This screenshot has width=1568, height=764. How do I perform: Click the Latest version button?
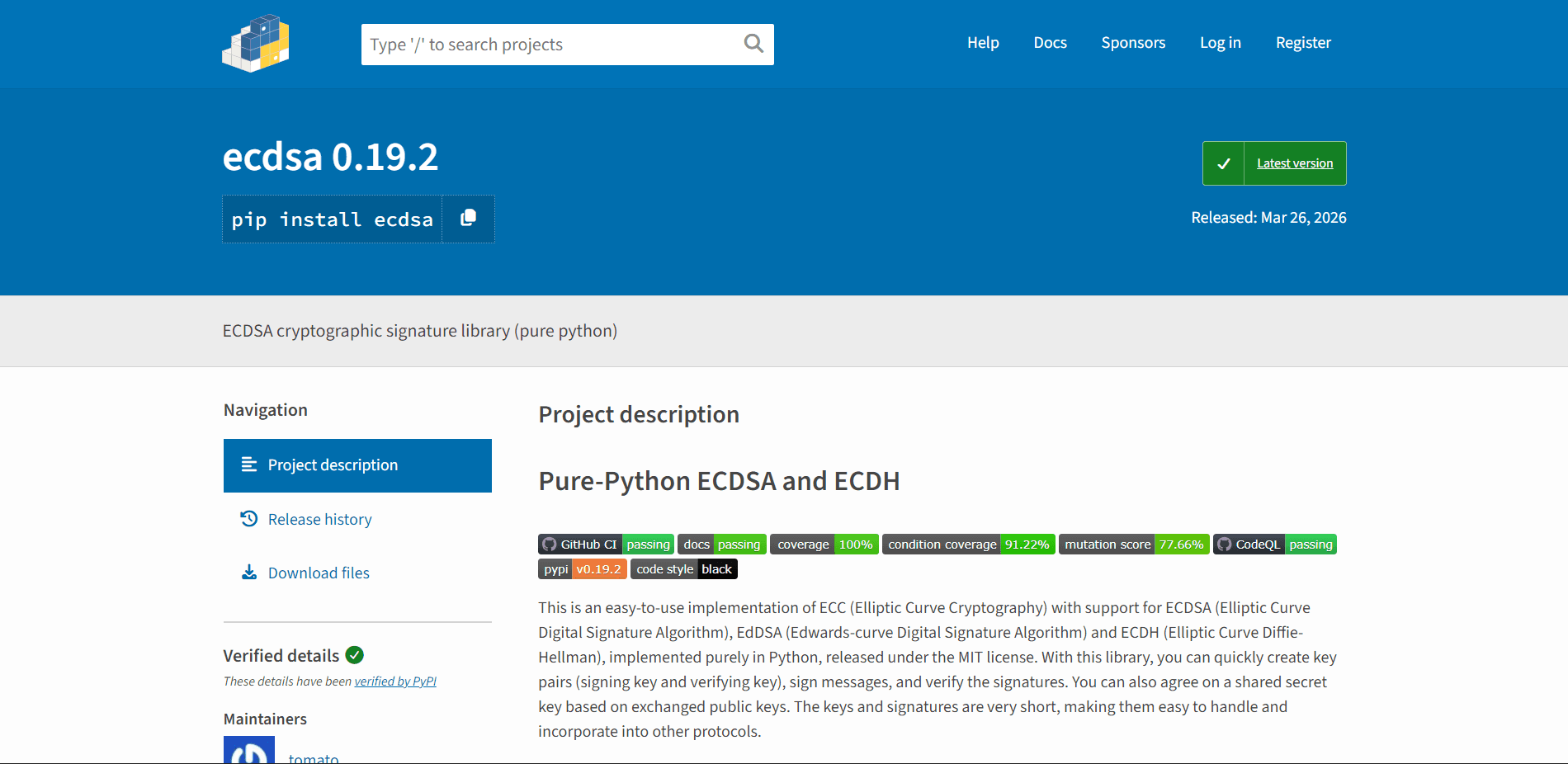coord(1294,163)
